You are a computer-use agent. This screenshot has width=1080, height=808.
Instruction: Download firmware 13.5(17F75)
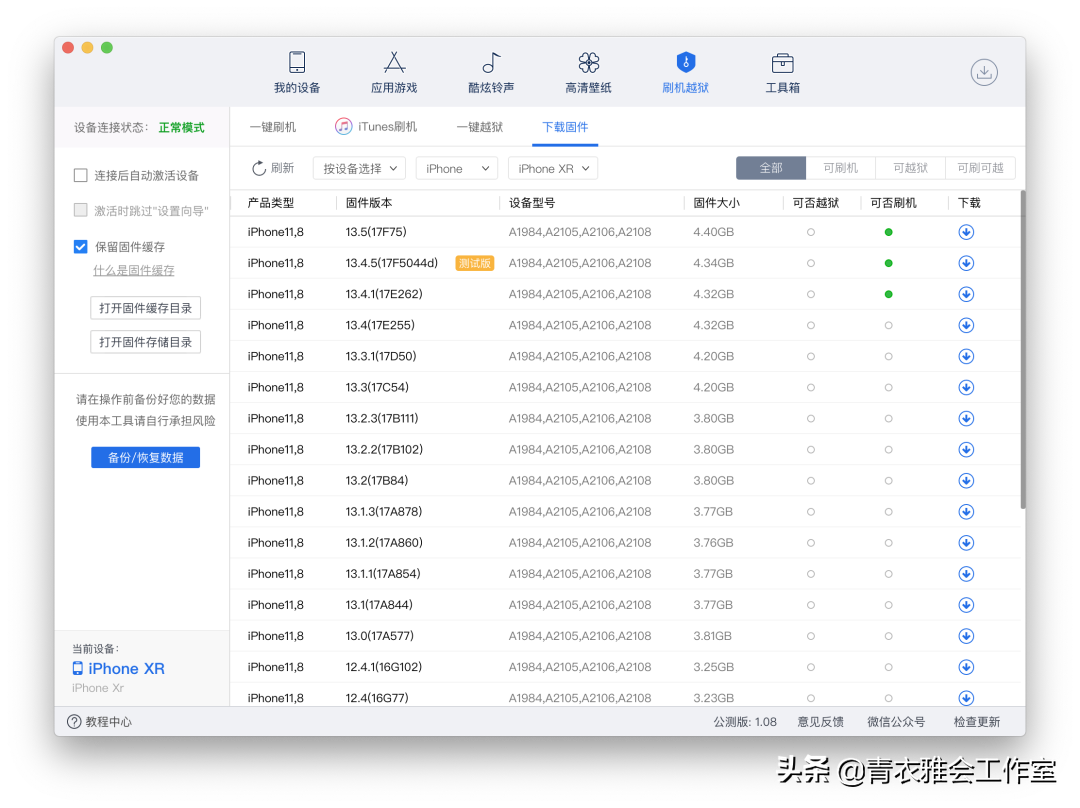[x=966, y=232]
